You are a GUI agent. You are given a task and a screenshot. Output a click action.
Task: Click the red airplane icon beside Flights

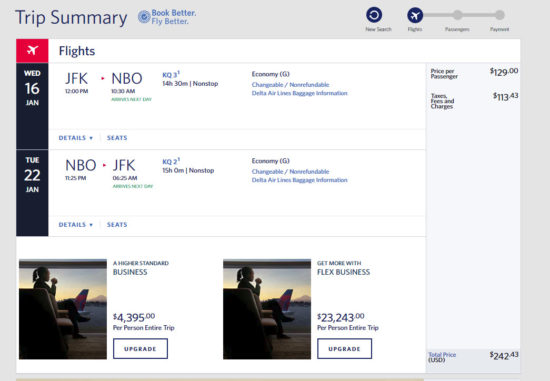pos(32,51)
